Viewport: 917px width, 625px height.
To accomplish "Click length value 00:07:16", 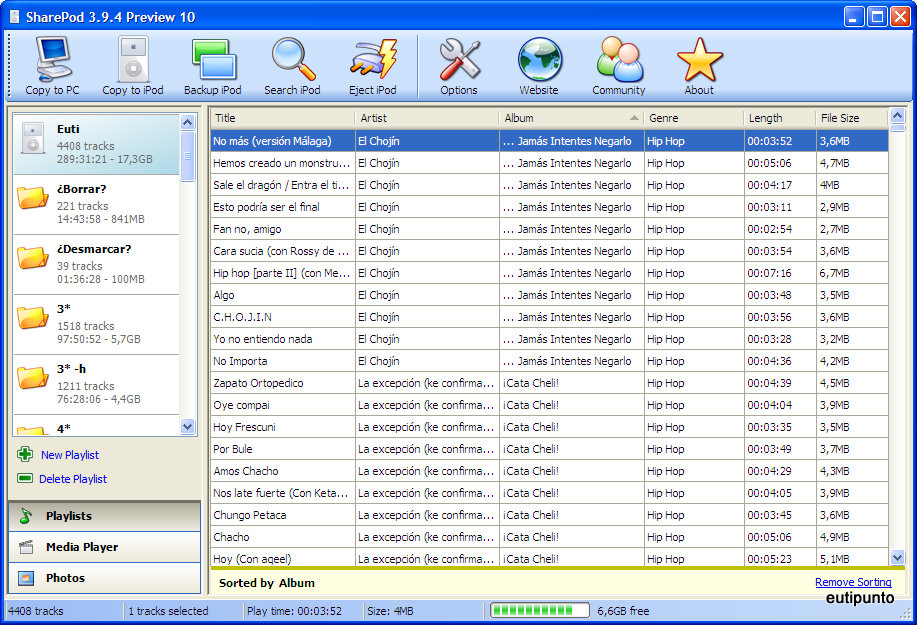I will 770,273.
